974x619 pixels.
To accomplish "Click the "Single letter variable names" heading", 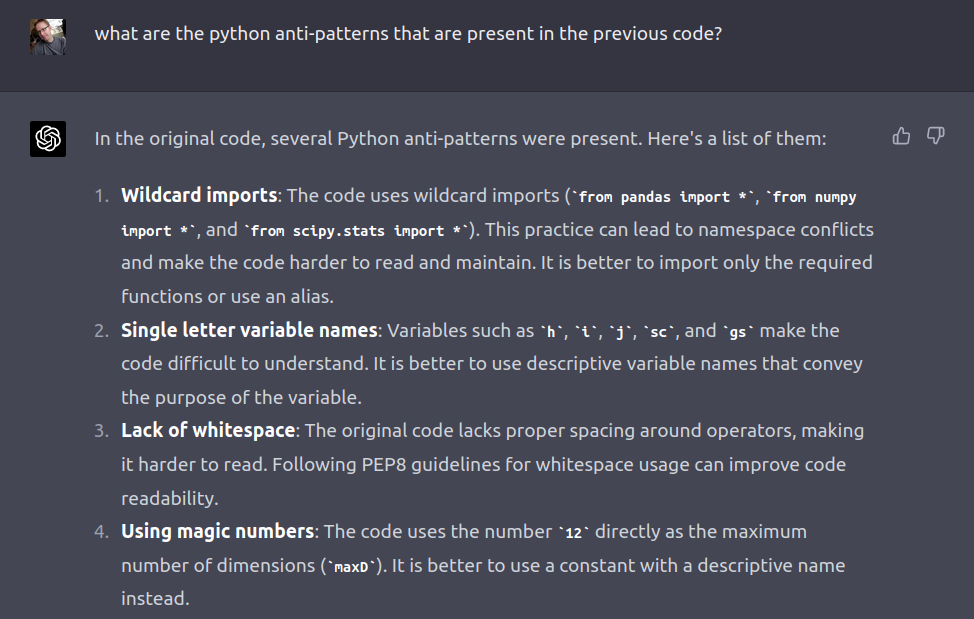I will 249,330.
